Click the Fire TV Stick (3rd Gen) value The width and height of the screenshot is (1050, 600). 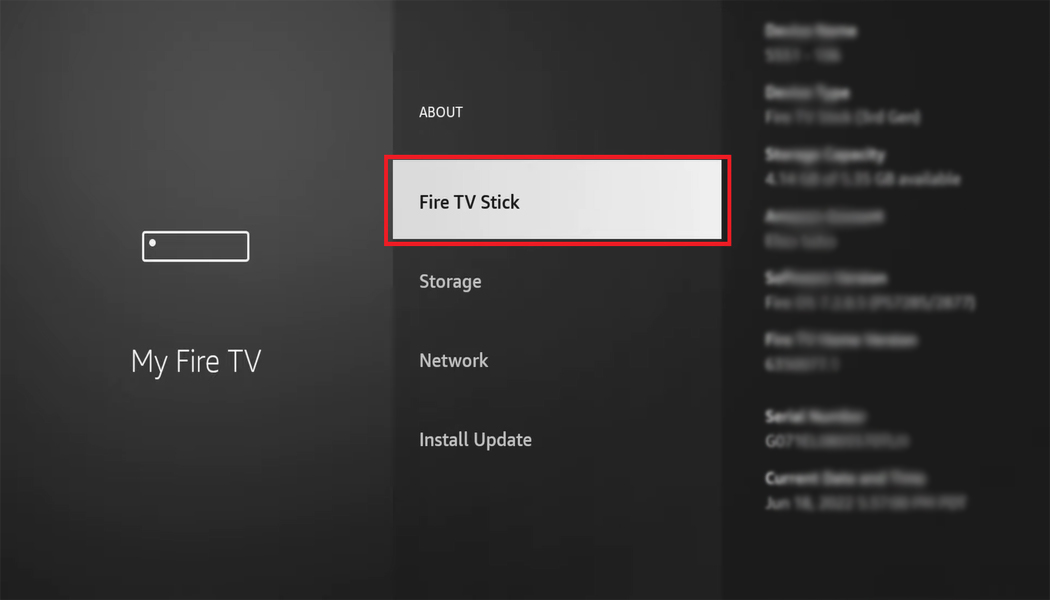pos(843,117)
